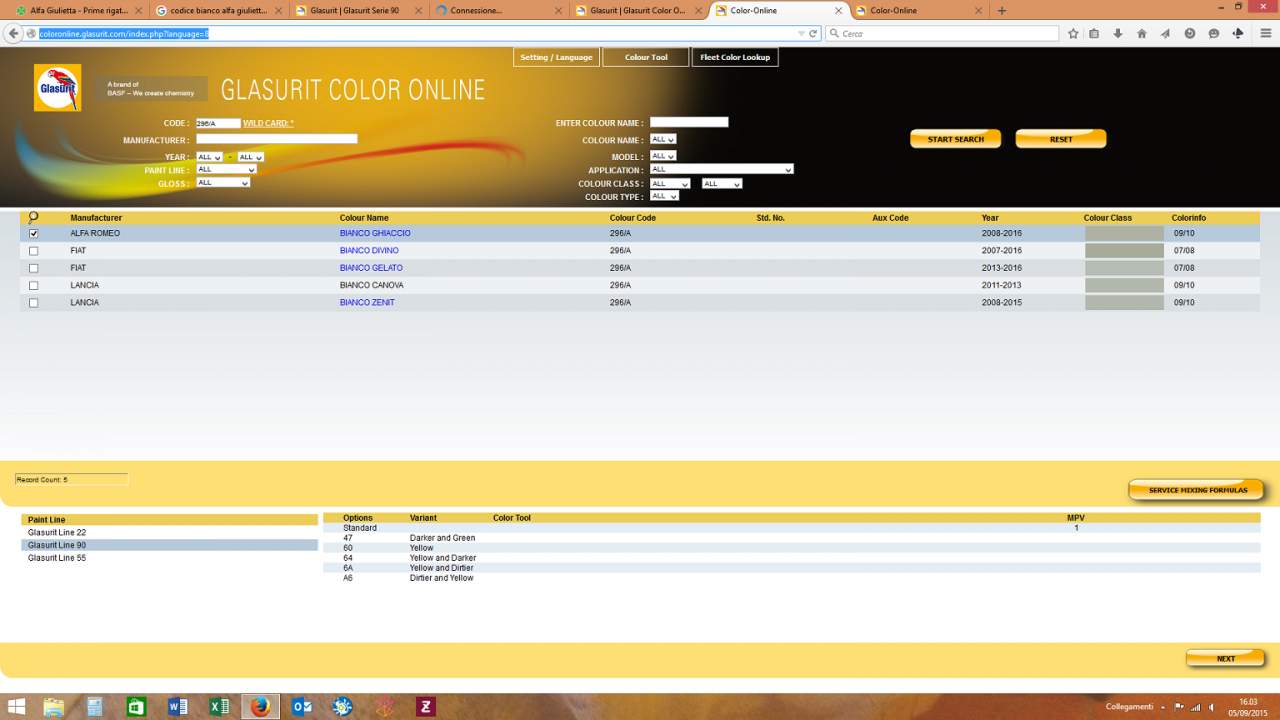The height and width of the screenshot is (720, 1280).
Task: Click the paper-plane send icon in toolbar
Action: [x=1165, y=33]
